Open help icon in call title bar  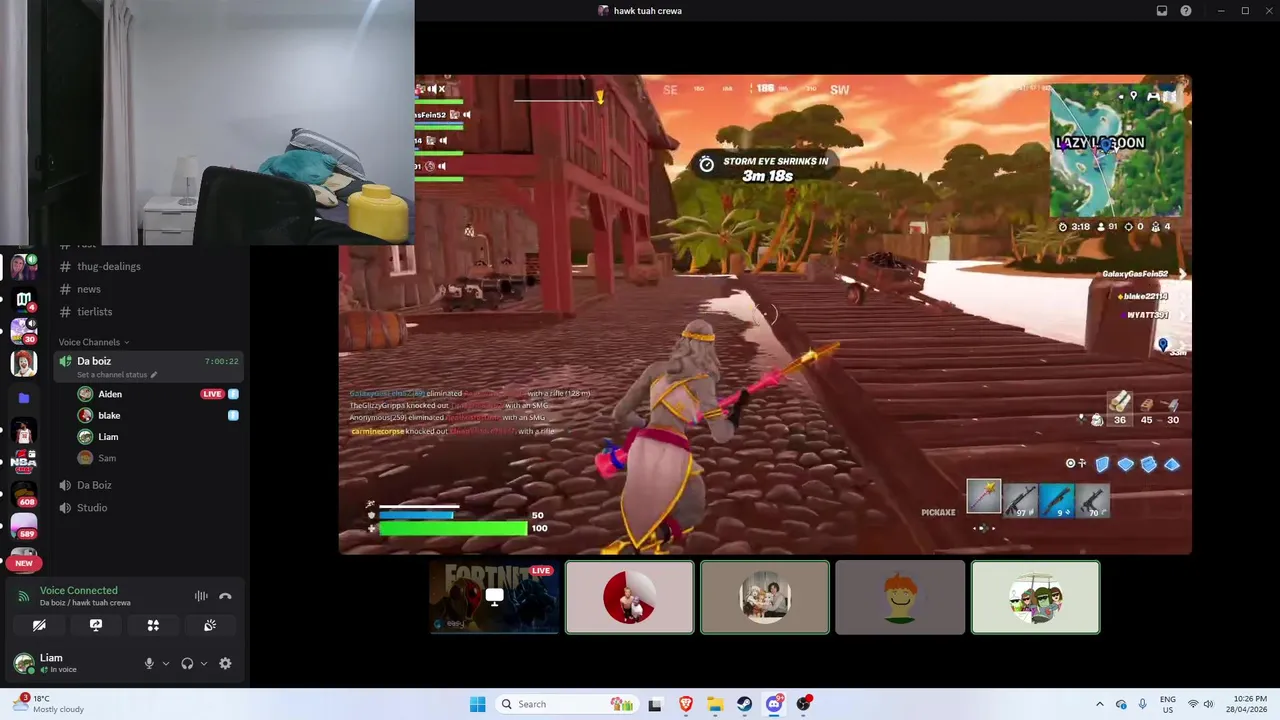(x=1186, y=11)
